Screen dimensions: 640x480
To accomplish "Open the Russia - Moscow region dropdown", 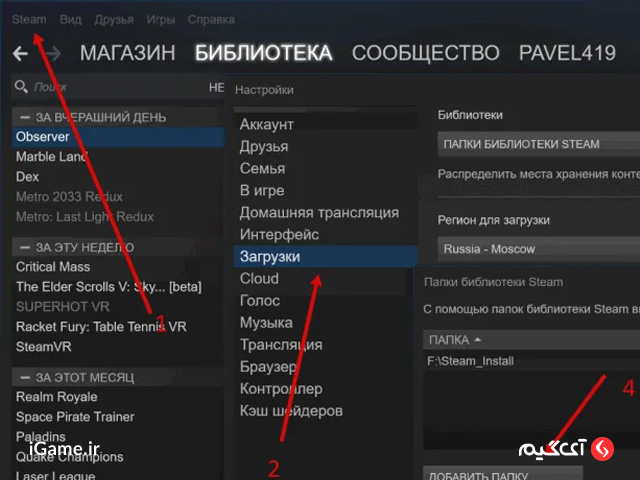I will (x=539, y=249).
